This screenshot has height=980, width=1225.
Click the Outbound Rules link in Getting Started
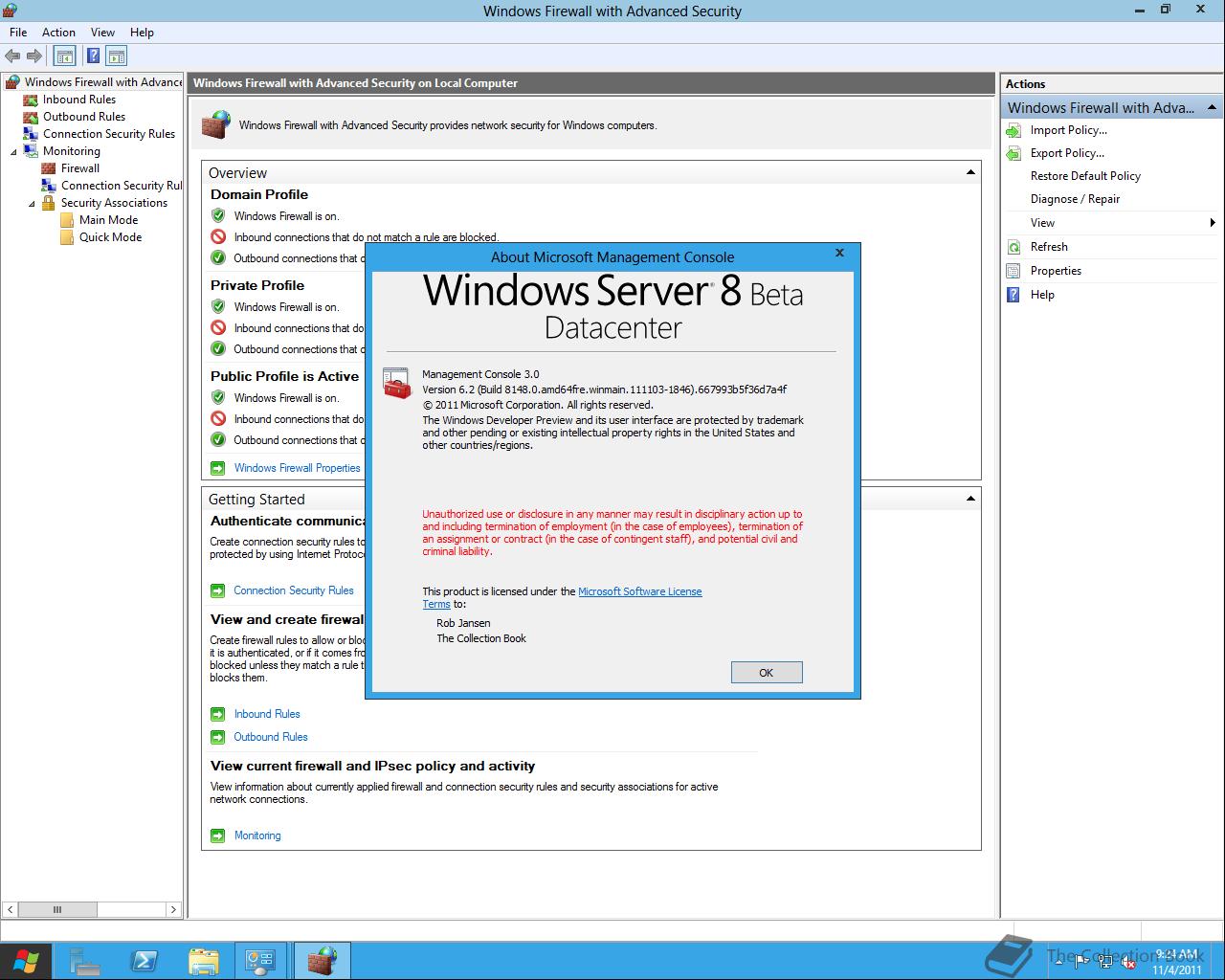[x=271, y=737]
